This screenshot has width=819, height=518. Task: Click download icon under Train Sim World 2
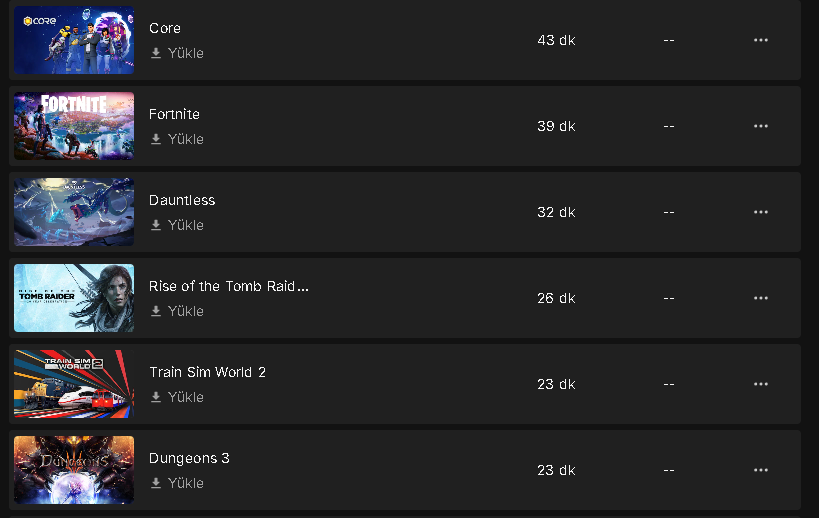pyautogui.click(x=156, y=397)
